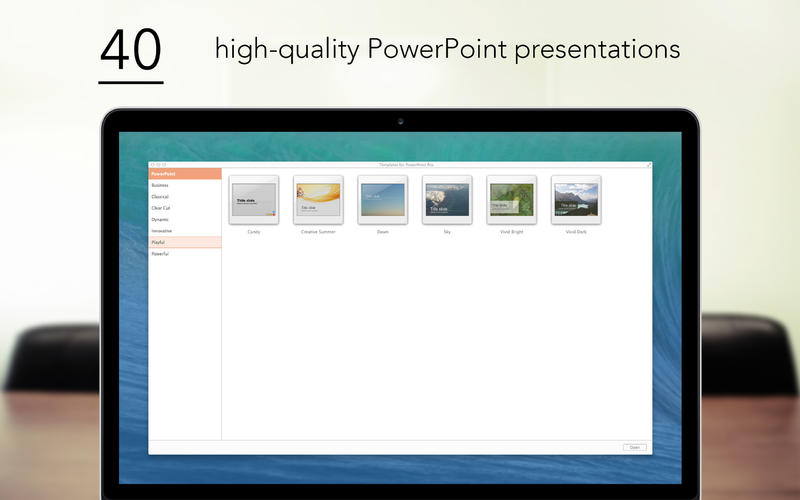This screenshot has width=800, height=500.
Task: Click the PowerPoint header in sidebar
Action: click(185, 174)
